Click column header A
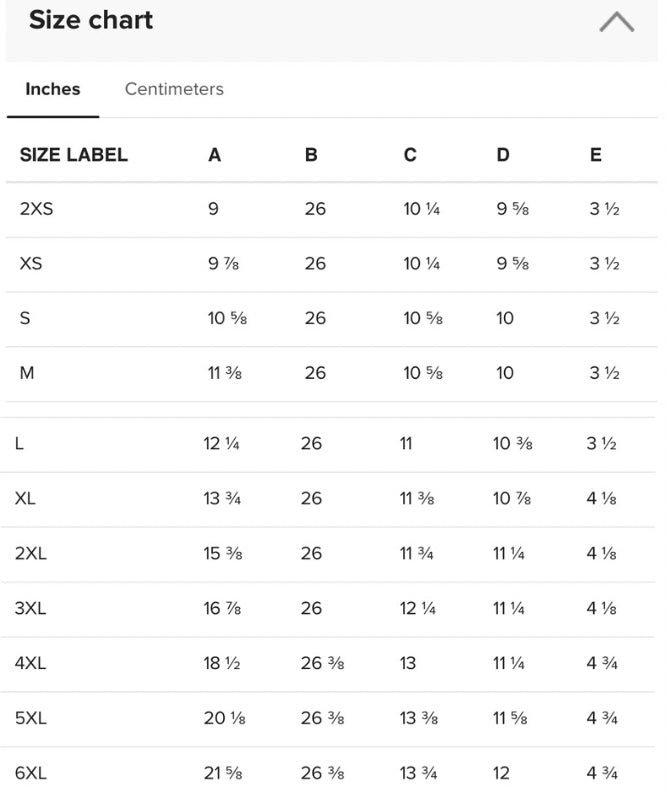This screenshot has height=792, width=667. [214, 155]
